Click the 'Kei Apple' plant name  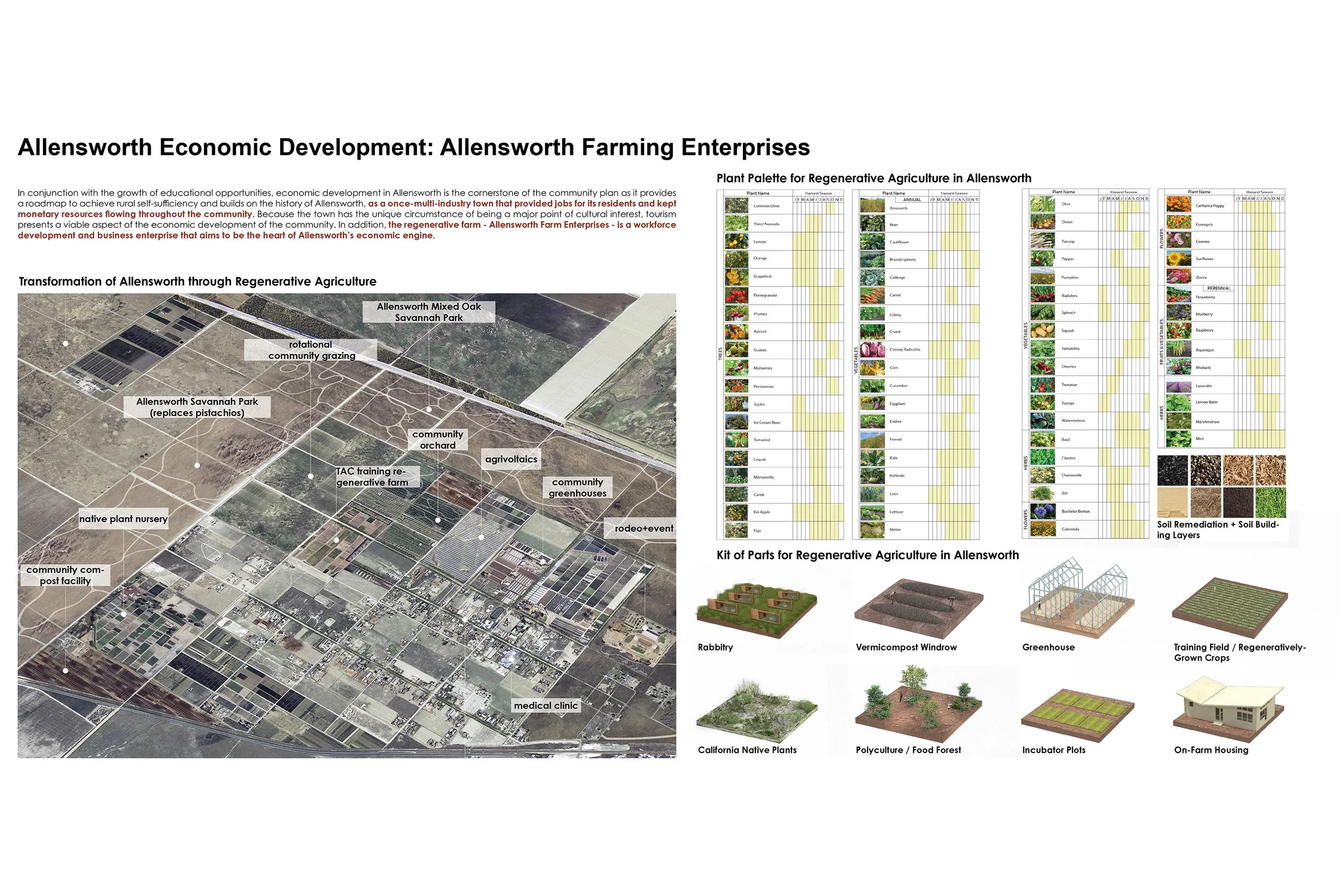(762, 512)
